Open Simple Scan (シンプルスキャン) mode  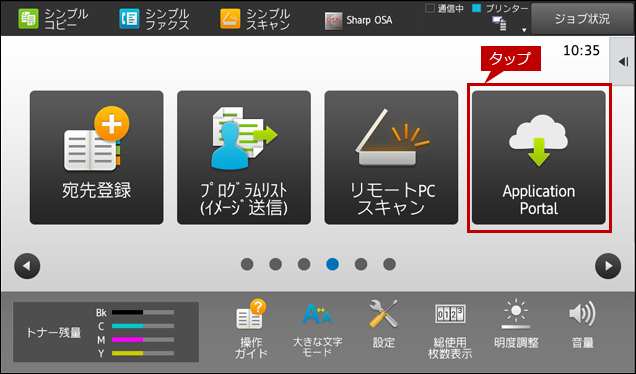[256, 19]
